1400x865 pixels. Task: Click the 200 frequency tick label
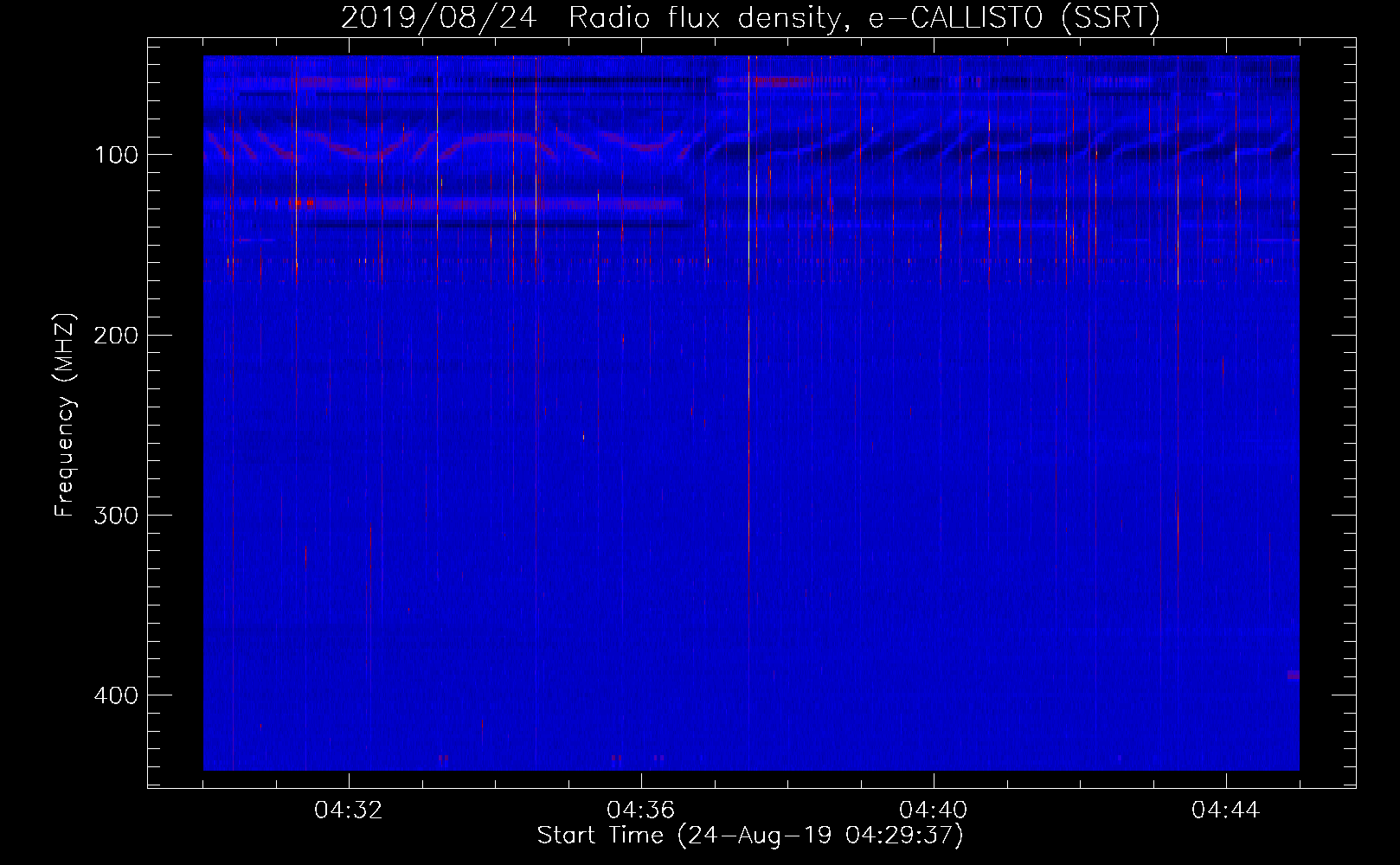(x=116, y=335)
